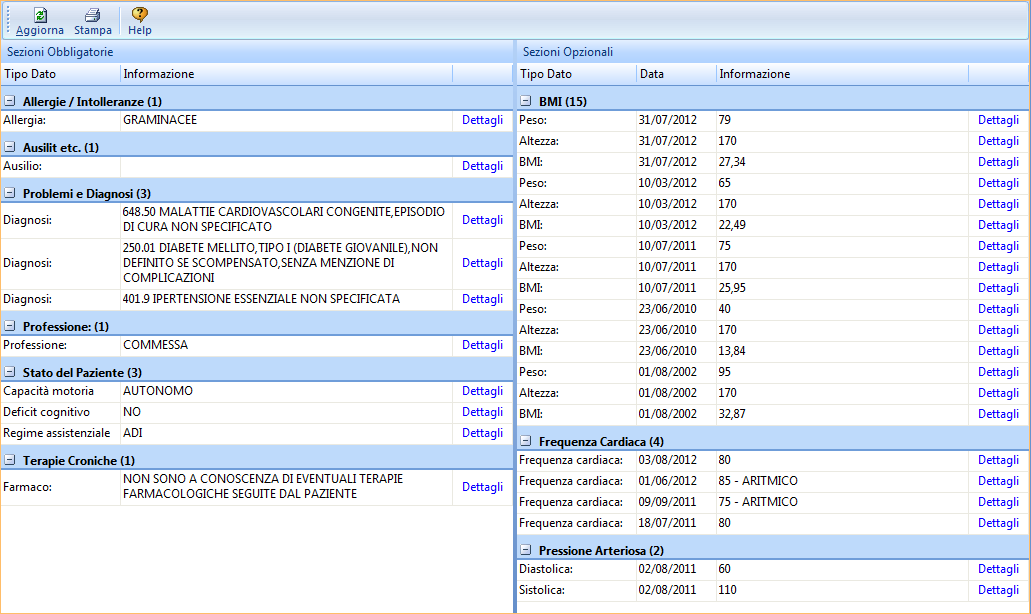This screenshot has height=614, width=1031.
Task: Click the Sezioni Opzionali panel title
Action: [567, 51]
